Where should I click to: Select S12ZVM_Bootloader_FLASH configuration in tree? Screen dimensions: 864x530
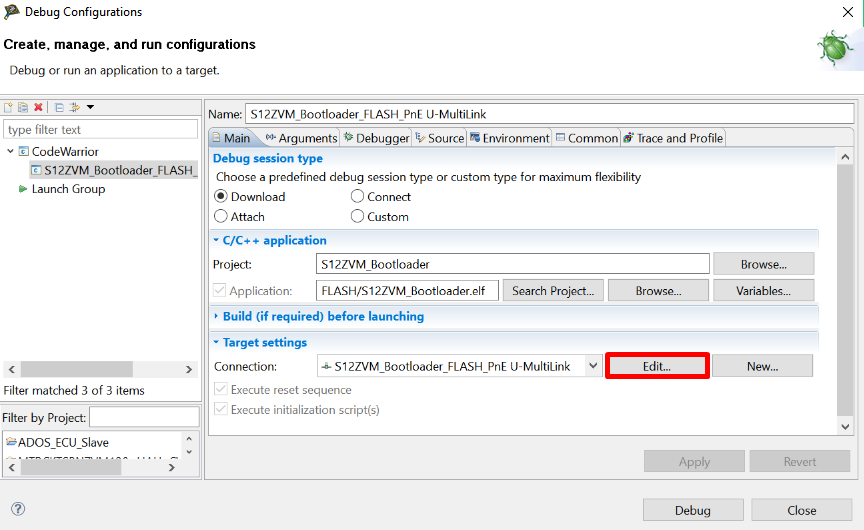pos(114,170)
